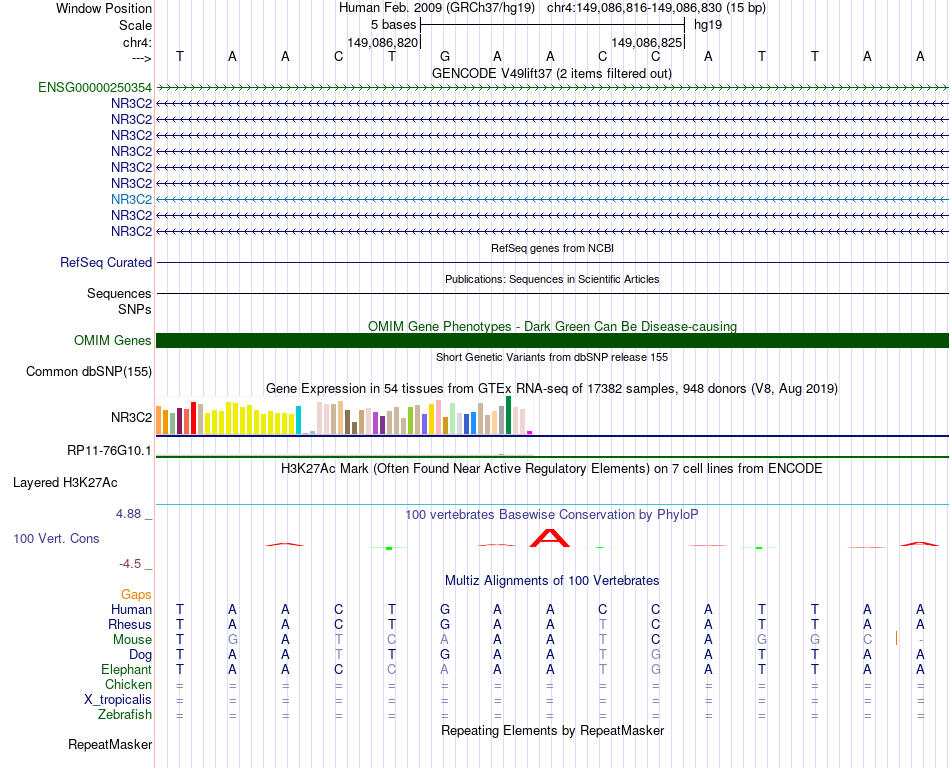Pick the tallest dark green GTEx bar
The width and height of the screenshot is (950, 768).
click(508, 415)
